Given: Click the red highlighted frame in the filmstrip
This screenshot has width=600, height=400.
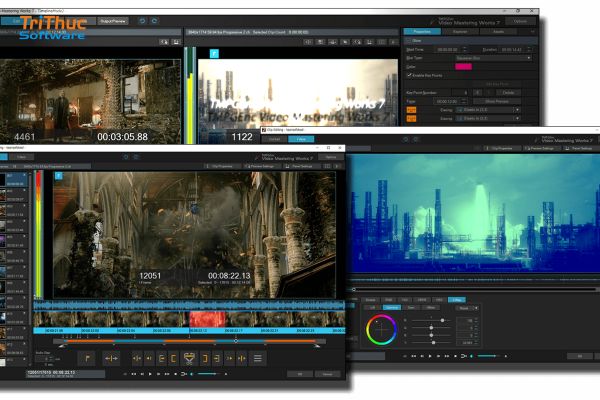Looking at the screenshot, I should (x=207, y=319).
